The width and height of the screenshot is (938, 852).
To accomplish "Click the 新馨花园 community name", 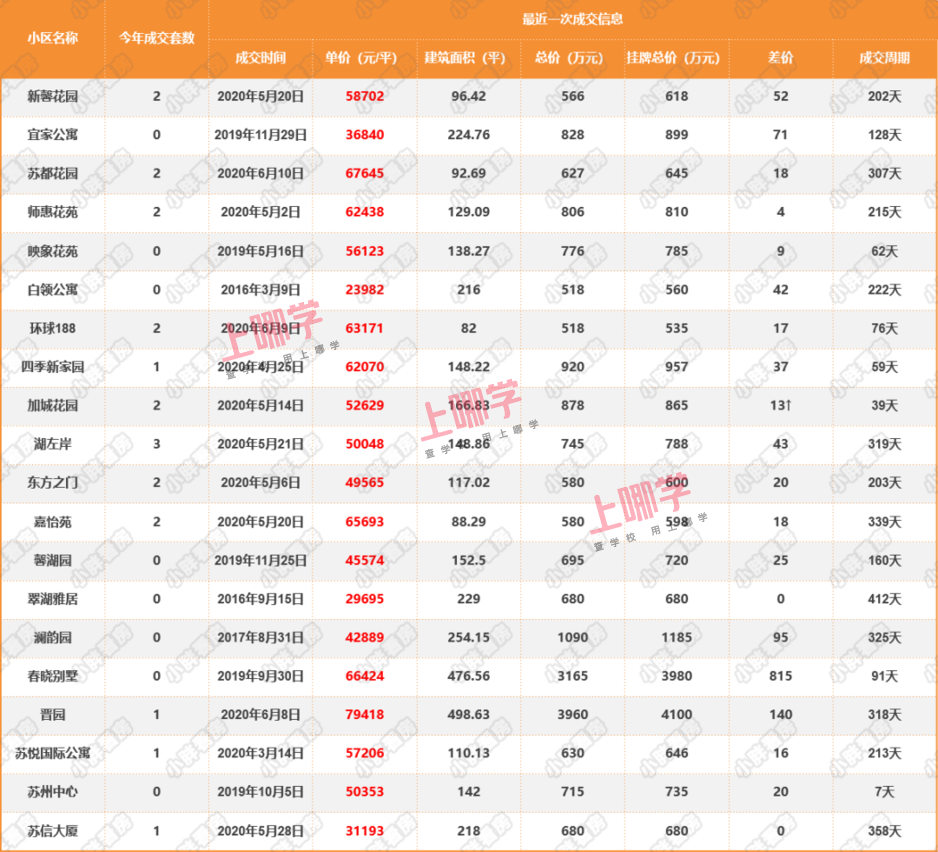I will pyautogui.click(x=53, y=96).
